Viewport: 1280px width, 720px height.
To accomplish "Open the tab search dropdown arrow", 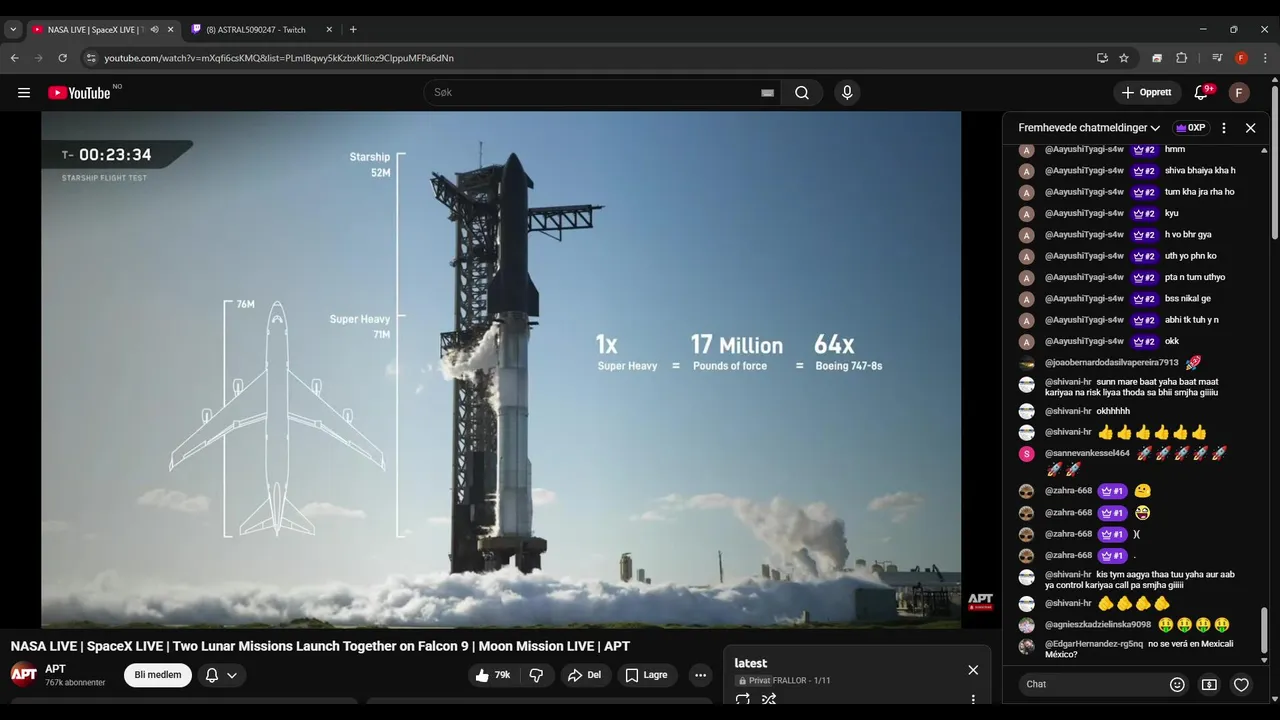I will (13, 30).
